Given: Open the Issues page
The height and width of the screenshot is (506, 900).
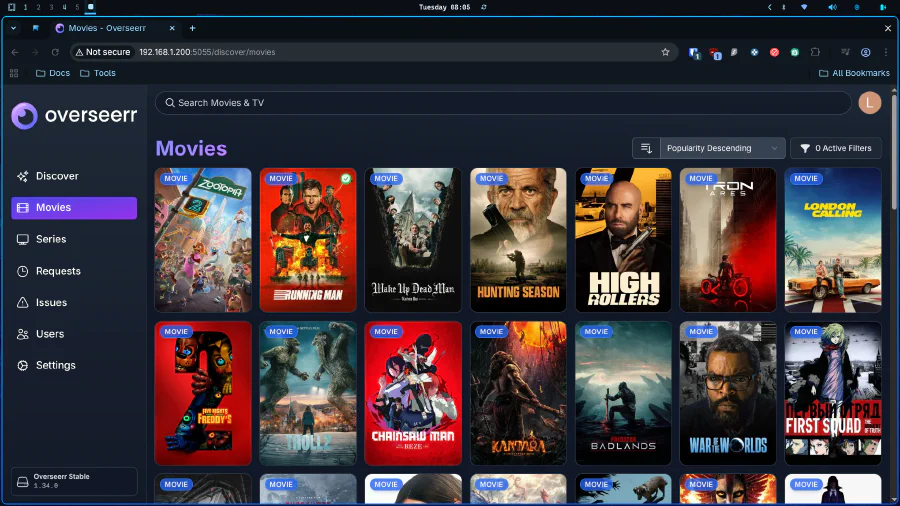Looking at the screenshot, I should (51, 303).
